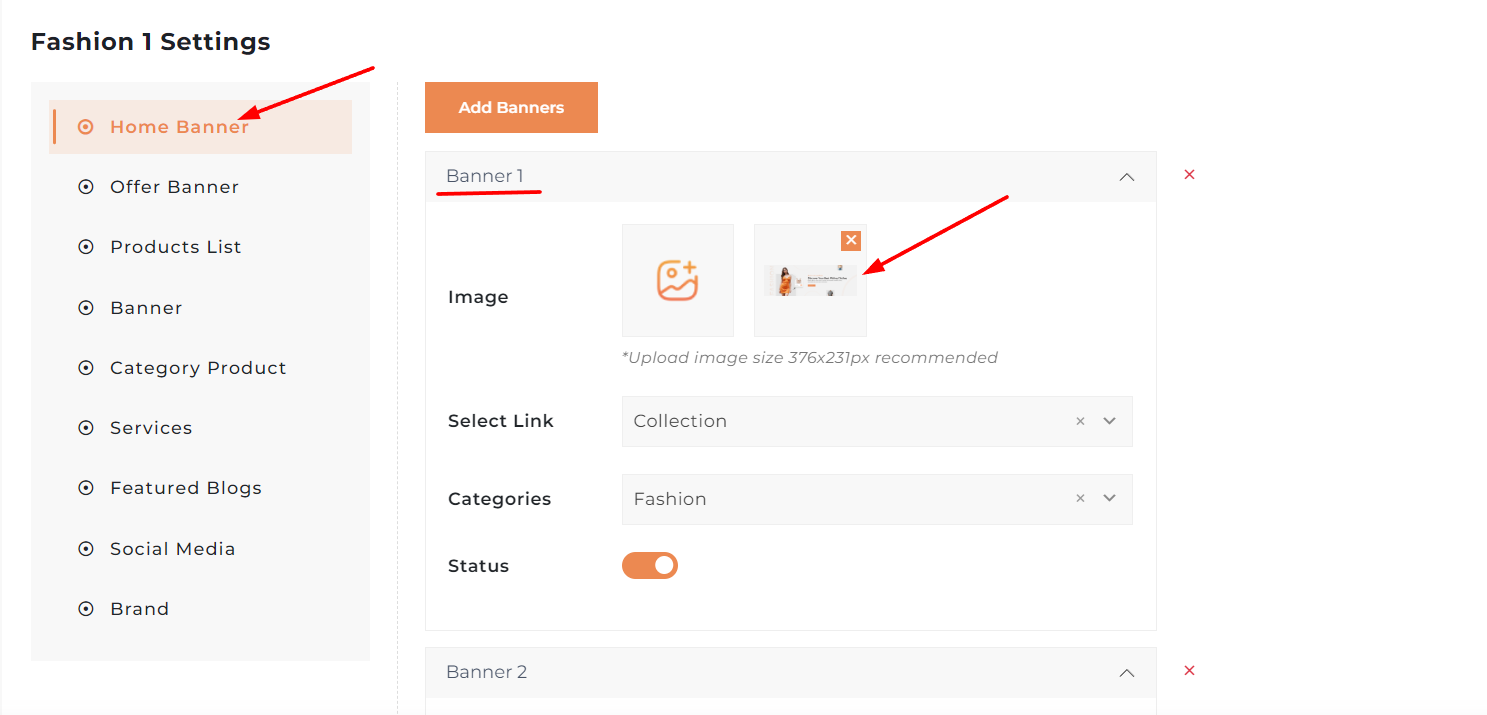Image resolution: width=1487 pixels, height=715 pixels.
Task: Go to Products List settings
Action: click(175, 247)
